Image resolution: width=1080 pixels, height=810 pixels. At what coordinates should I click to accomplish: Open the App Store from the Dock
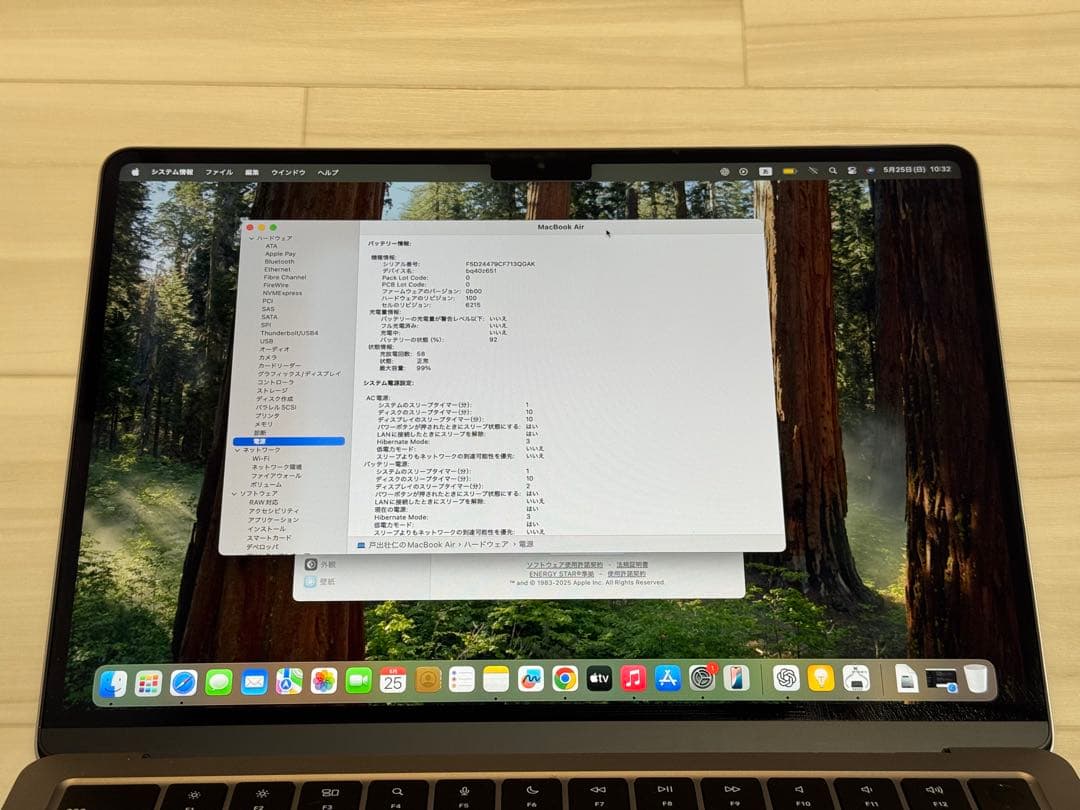666,678
